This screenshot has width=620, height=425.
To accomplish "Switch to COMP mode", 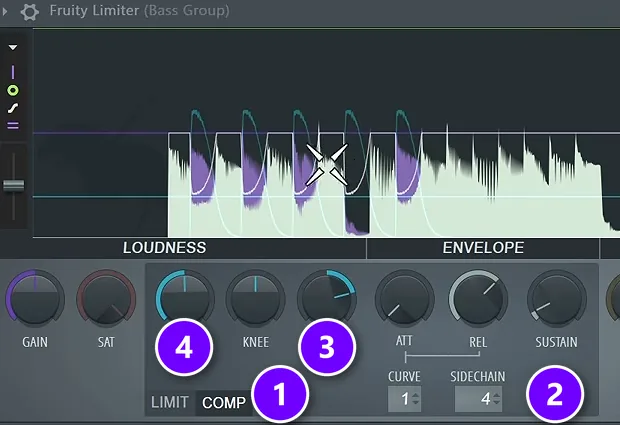I will point(224,403).
